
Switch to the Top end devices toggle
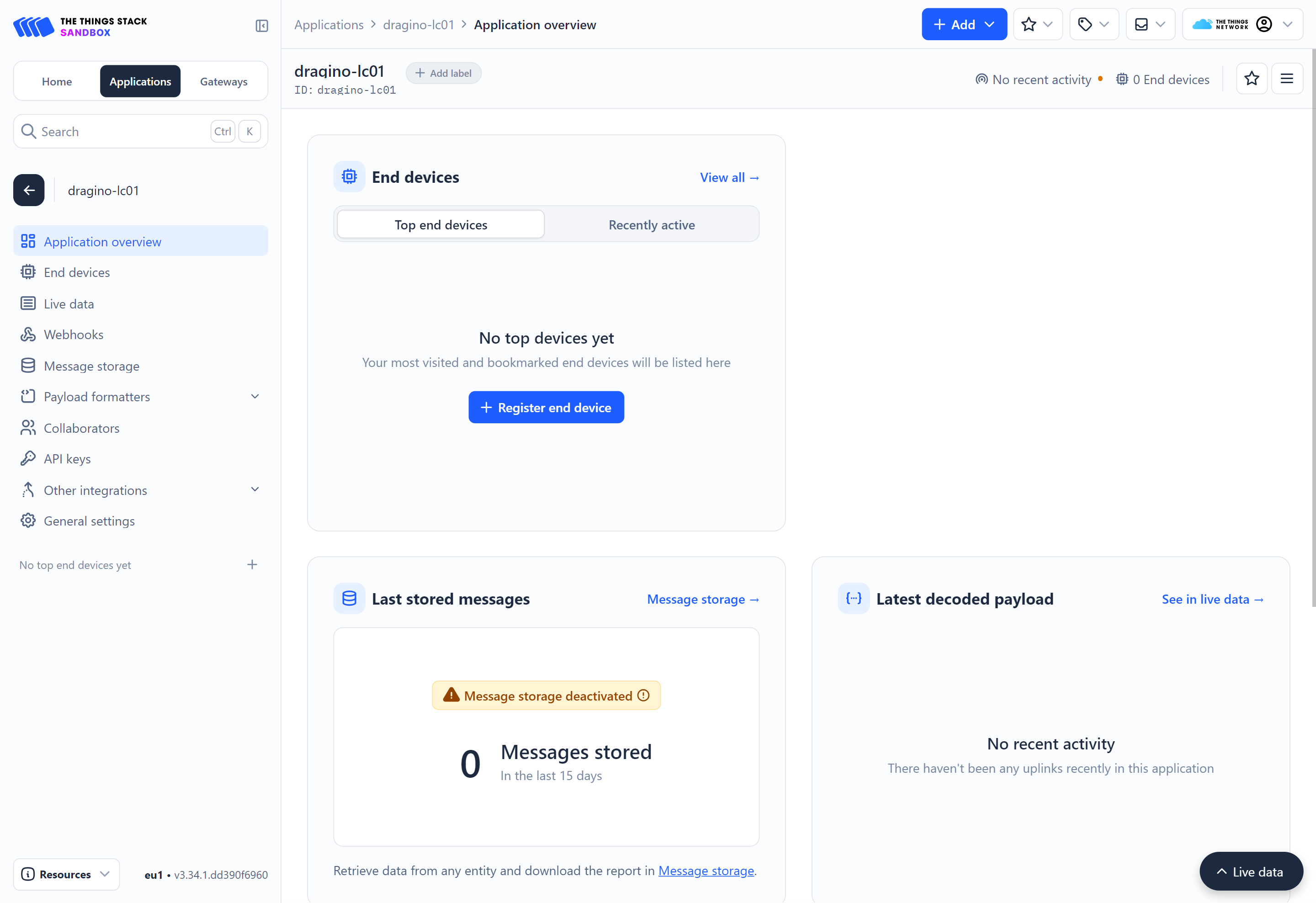tap(440, 225)
